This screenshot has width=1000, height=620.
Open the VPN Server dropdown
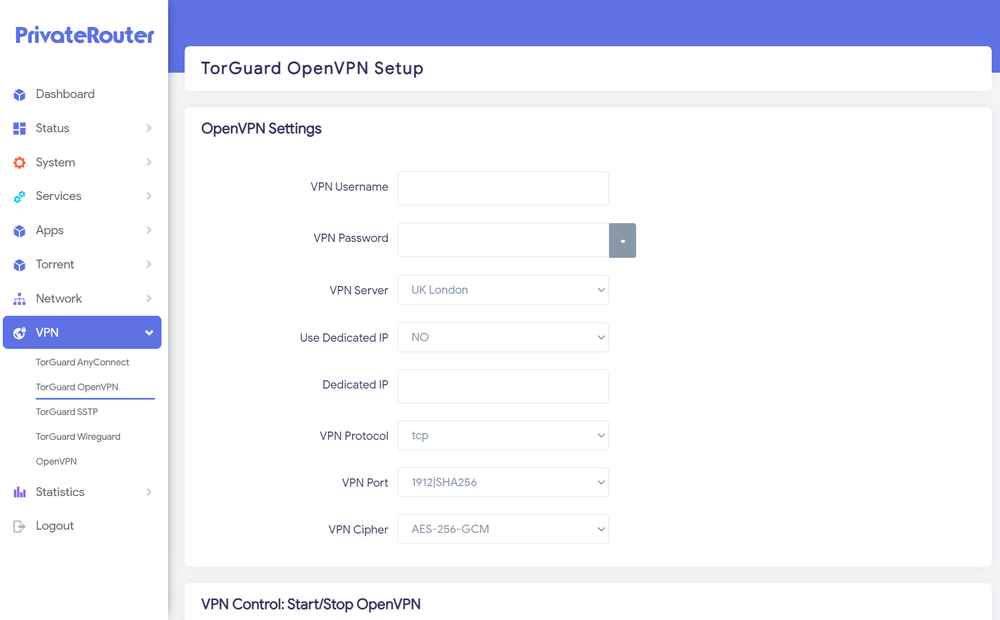point(503,289)
